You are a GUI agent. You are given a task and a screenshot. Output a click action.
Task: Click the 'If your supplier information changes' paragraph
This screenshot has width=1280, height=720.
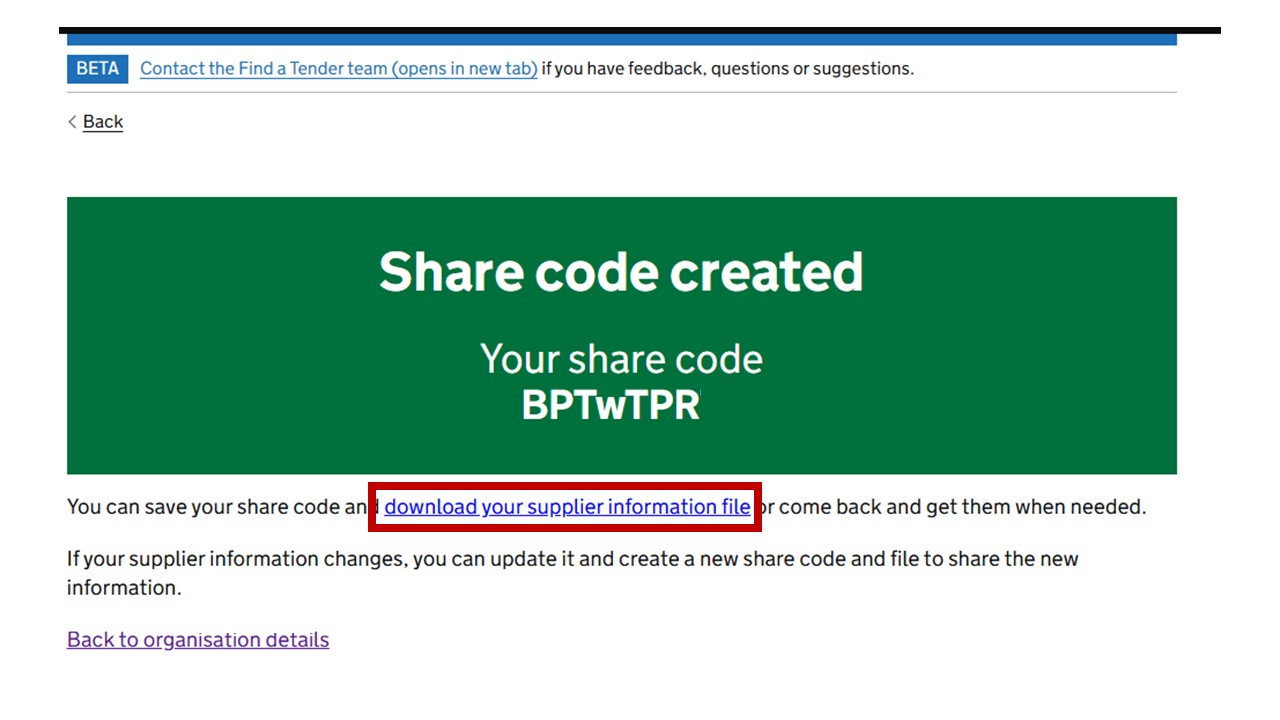[572, 559]
